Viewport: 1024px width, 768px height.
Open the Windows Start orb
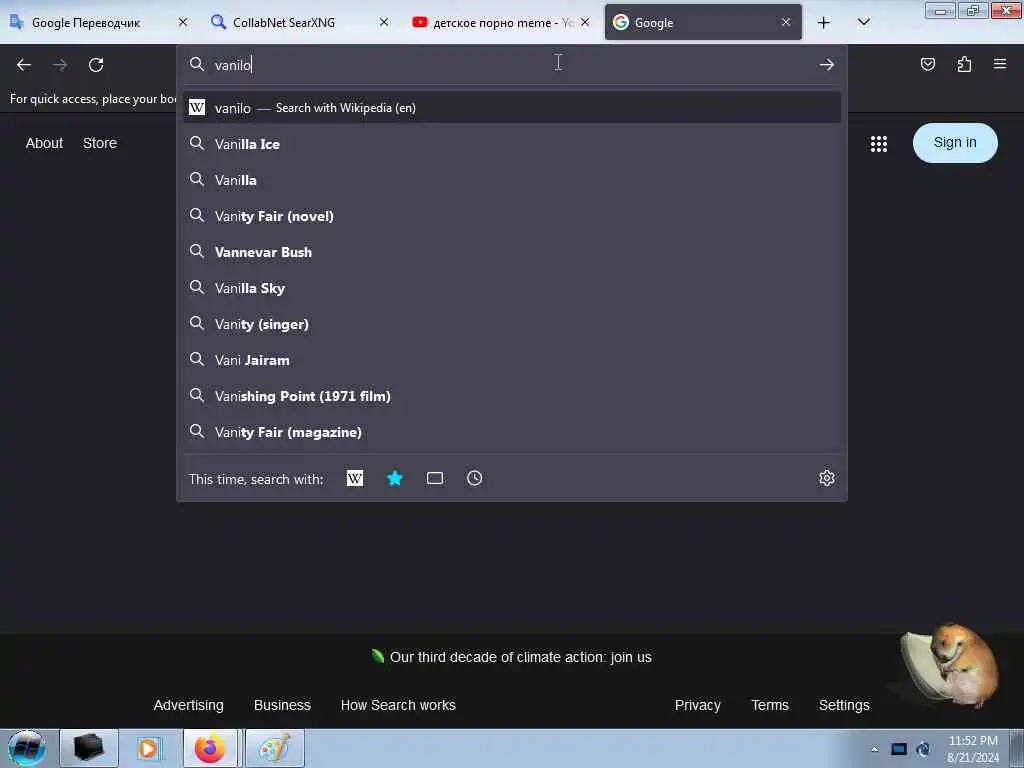click(27, 748)
